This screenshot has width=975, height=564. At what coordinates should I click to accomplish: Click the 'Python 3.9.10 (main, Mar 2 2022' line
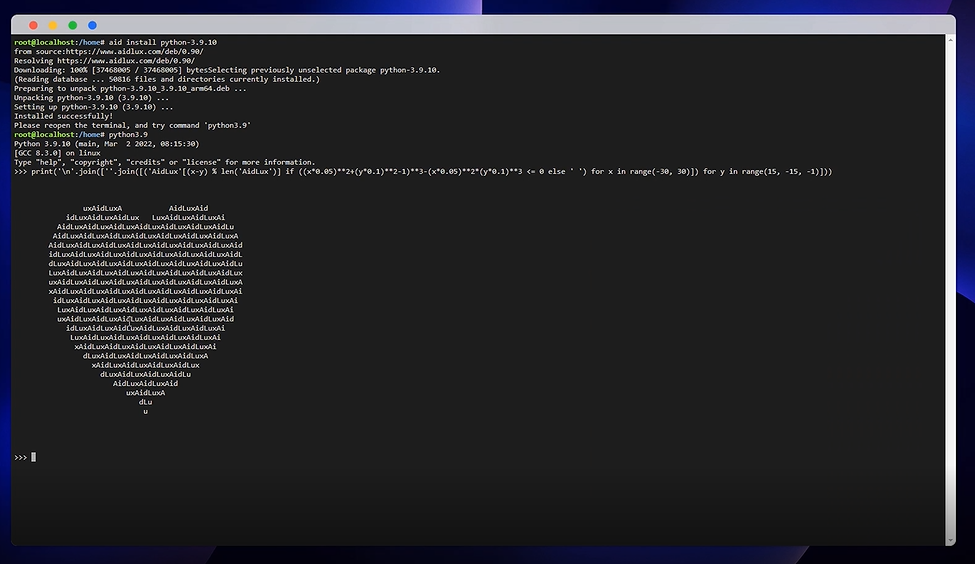(x=106, y=144)
